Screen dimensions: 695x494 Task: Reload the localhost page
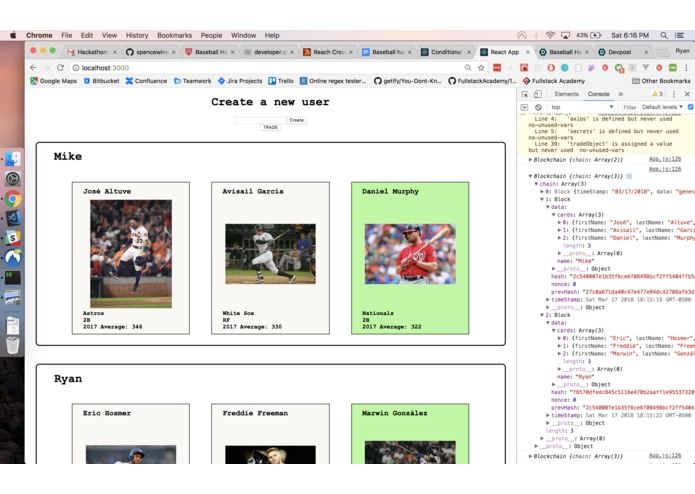tap(61, 68)
